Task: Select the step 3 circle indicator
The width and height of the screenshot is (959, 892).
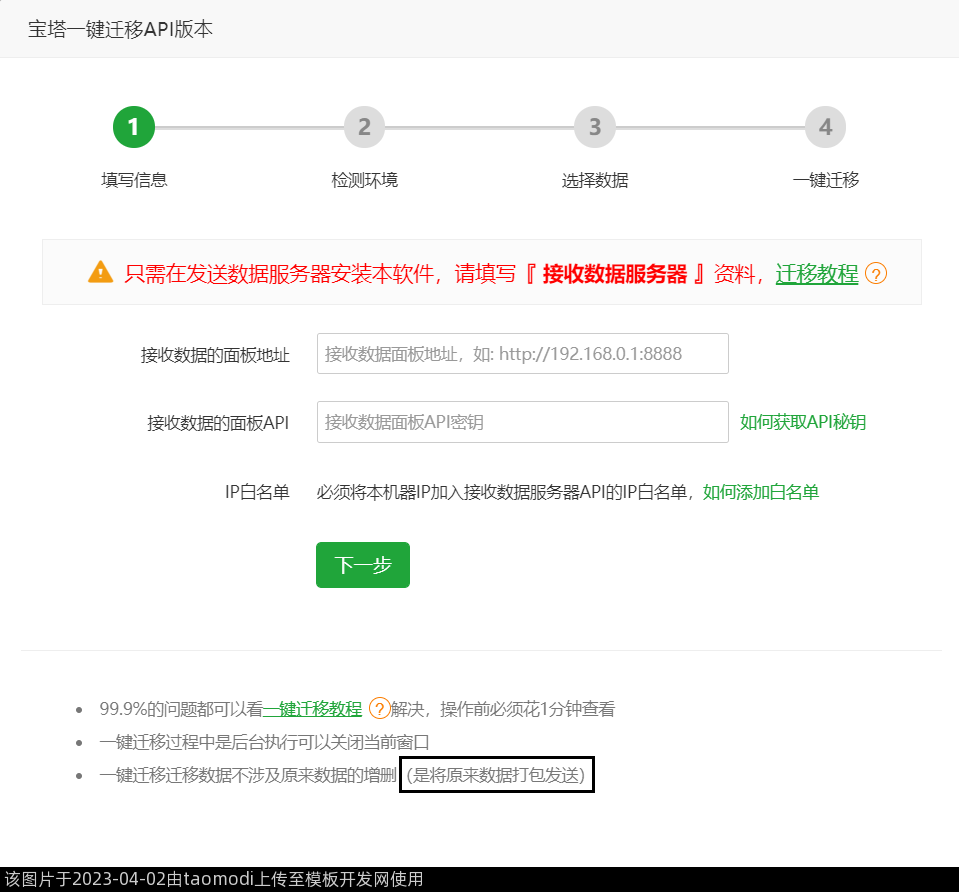Action: point(595,127)
